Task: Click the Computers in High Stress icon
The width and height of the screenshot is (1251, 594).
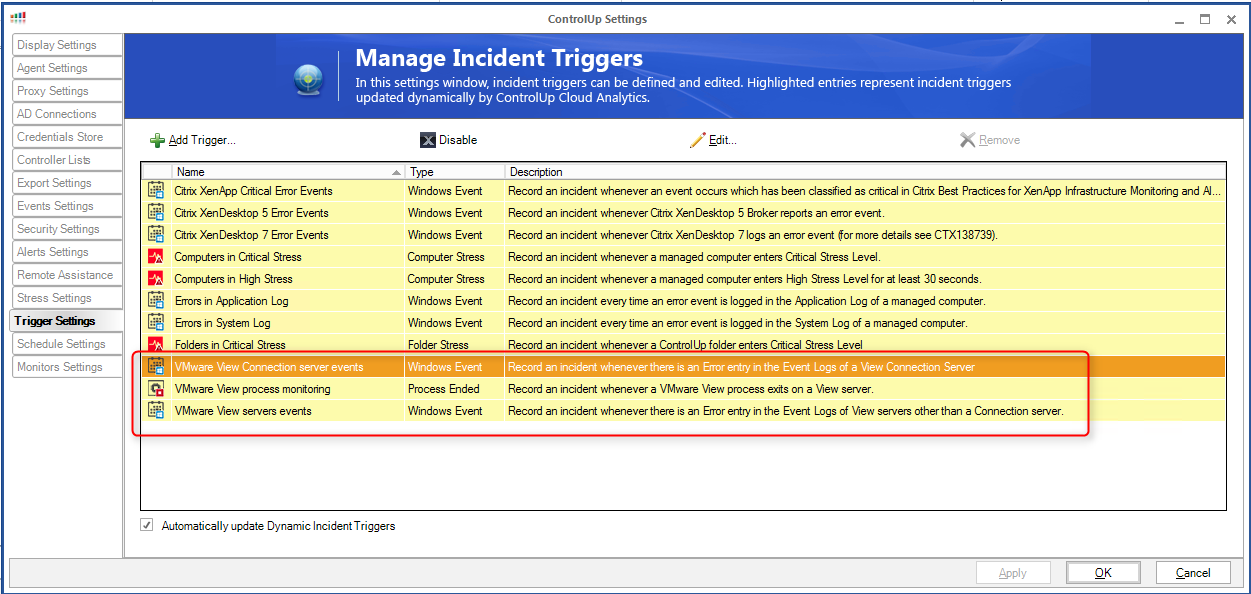Action: point(156,278)
